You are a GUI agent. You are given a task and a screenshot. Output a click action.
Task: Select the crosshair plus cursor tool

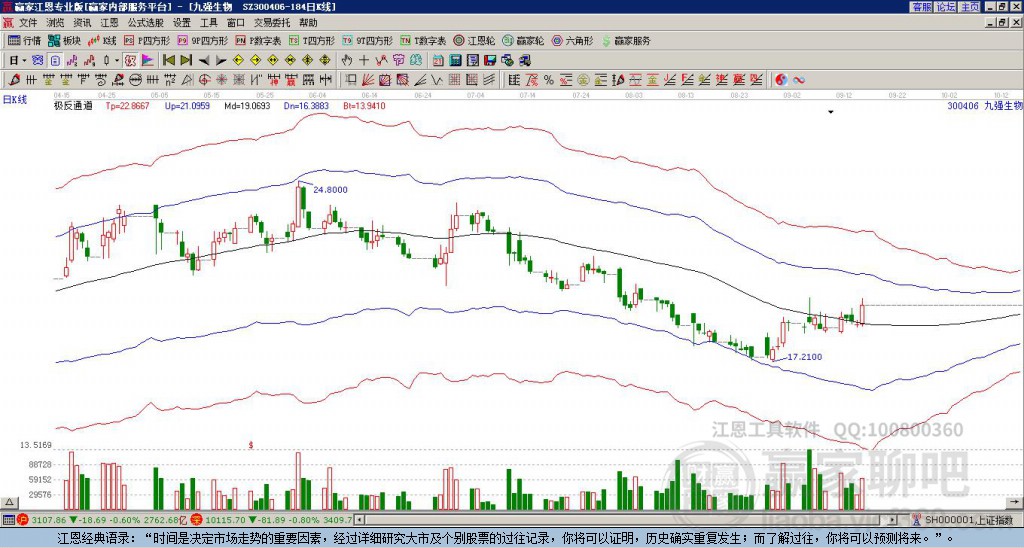pyautogui.click(x=364, y=61)
